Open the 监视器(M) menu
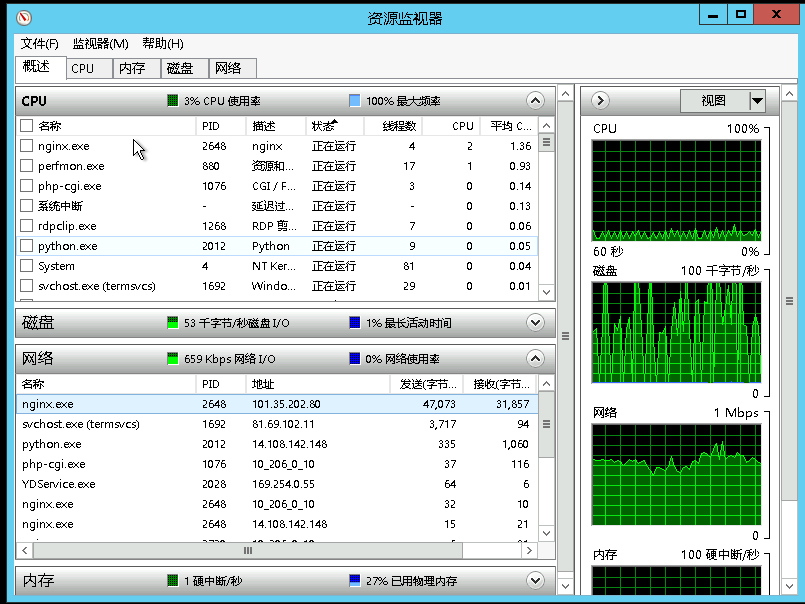 100,44
